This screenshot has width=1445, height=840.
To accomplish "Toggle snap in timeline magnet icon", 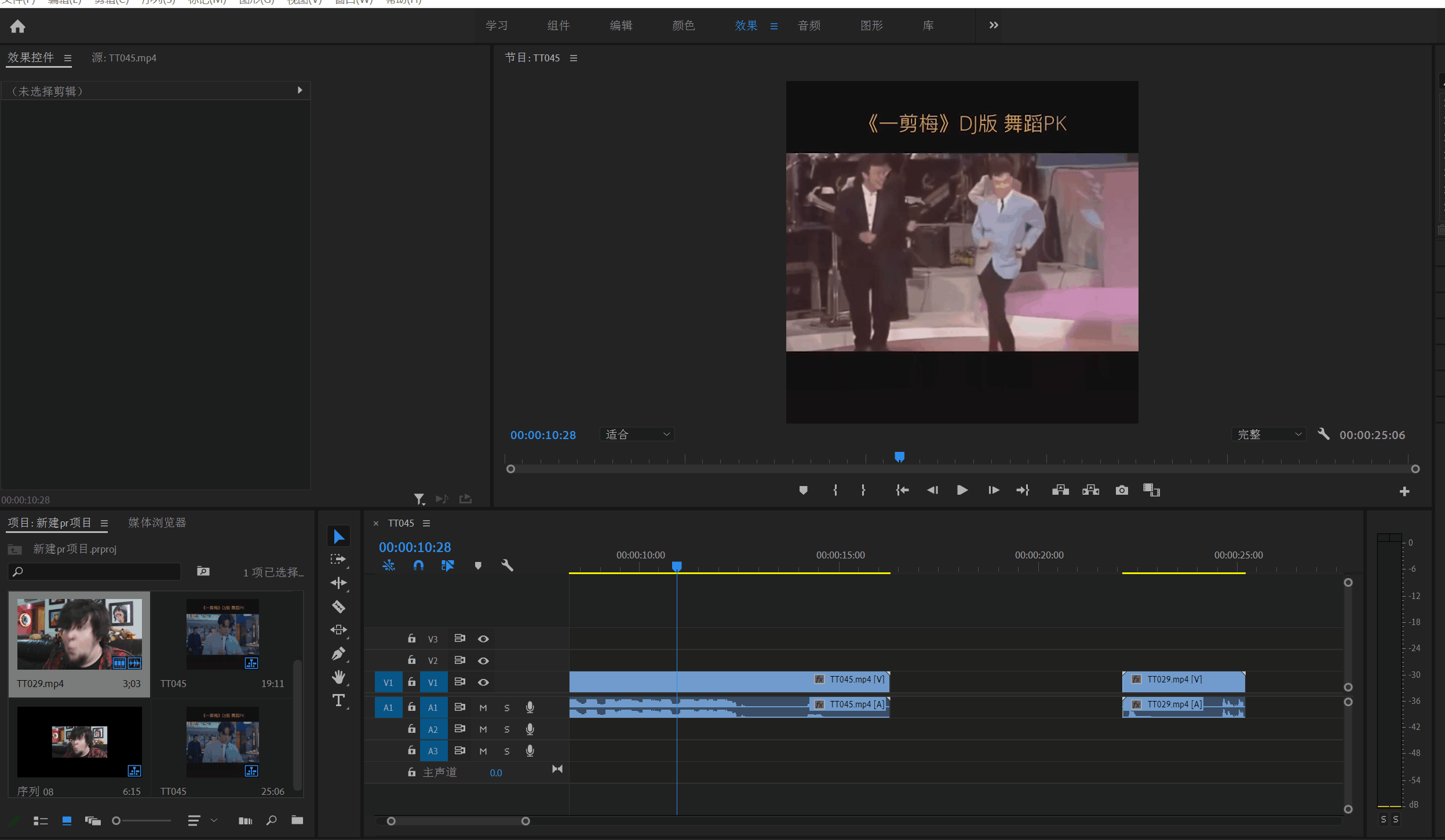I will point(418,565).
